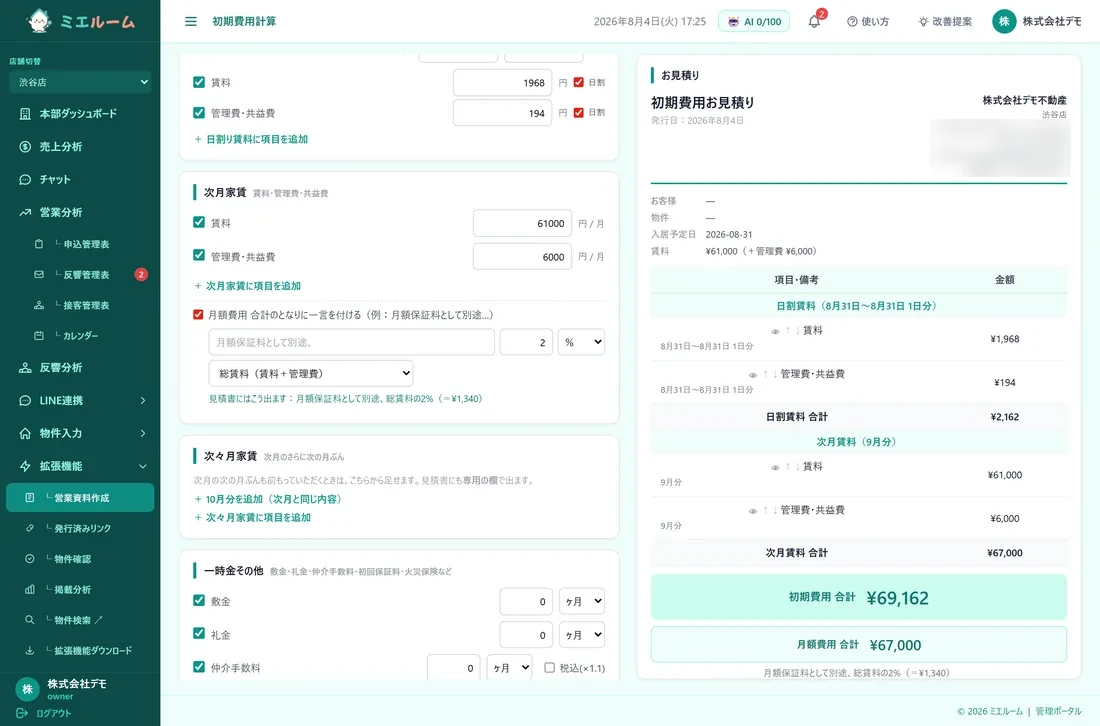Click 10月分を追加（次月と同じ内容） link
This screenshot has height=726, width=1100.
268,499
